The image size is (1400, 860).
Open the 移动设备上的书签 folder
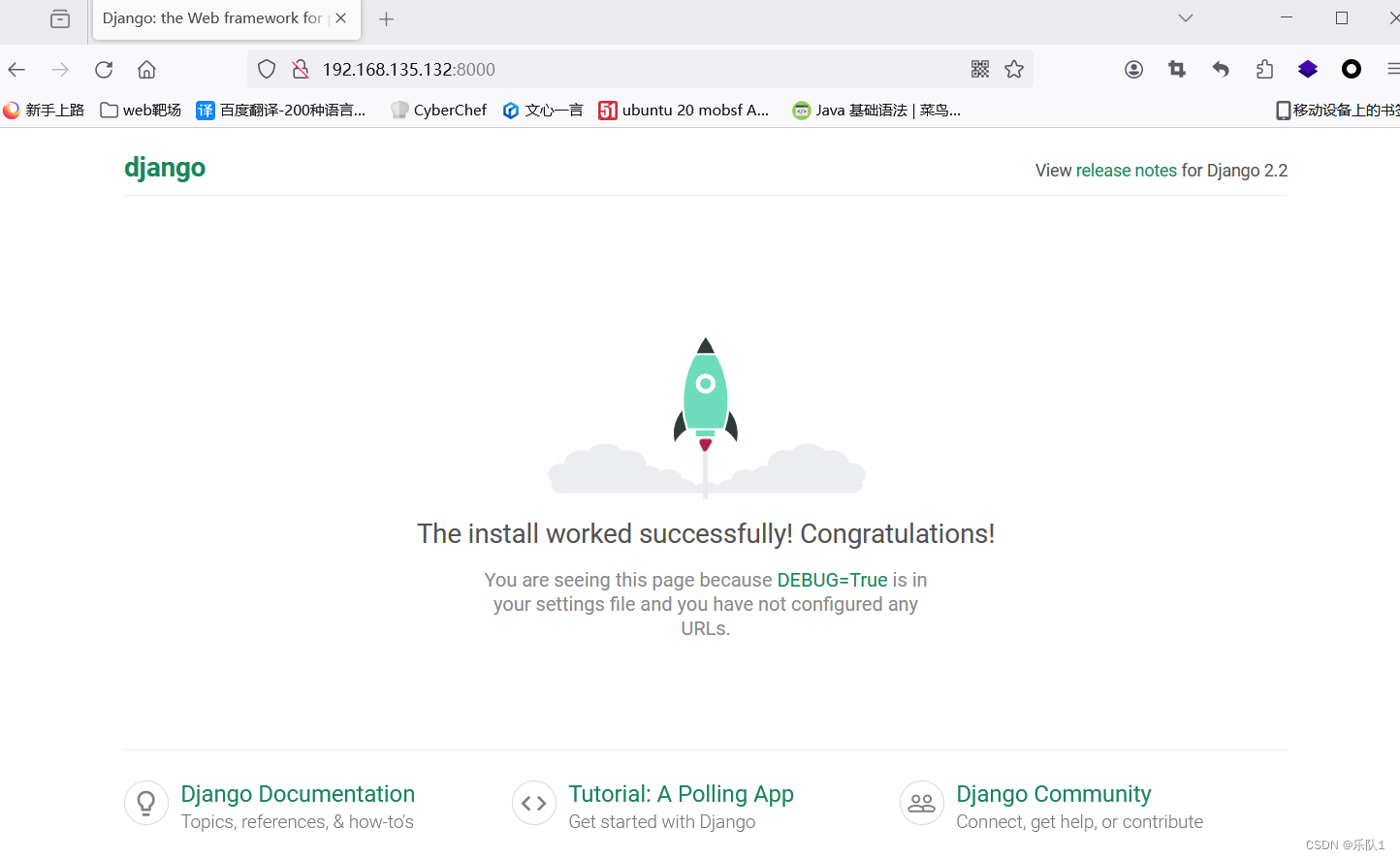click(1337, 111)
